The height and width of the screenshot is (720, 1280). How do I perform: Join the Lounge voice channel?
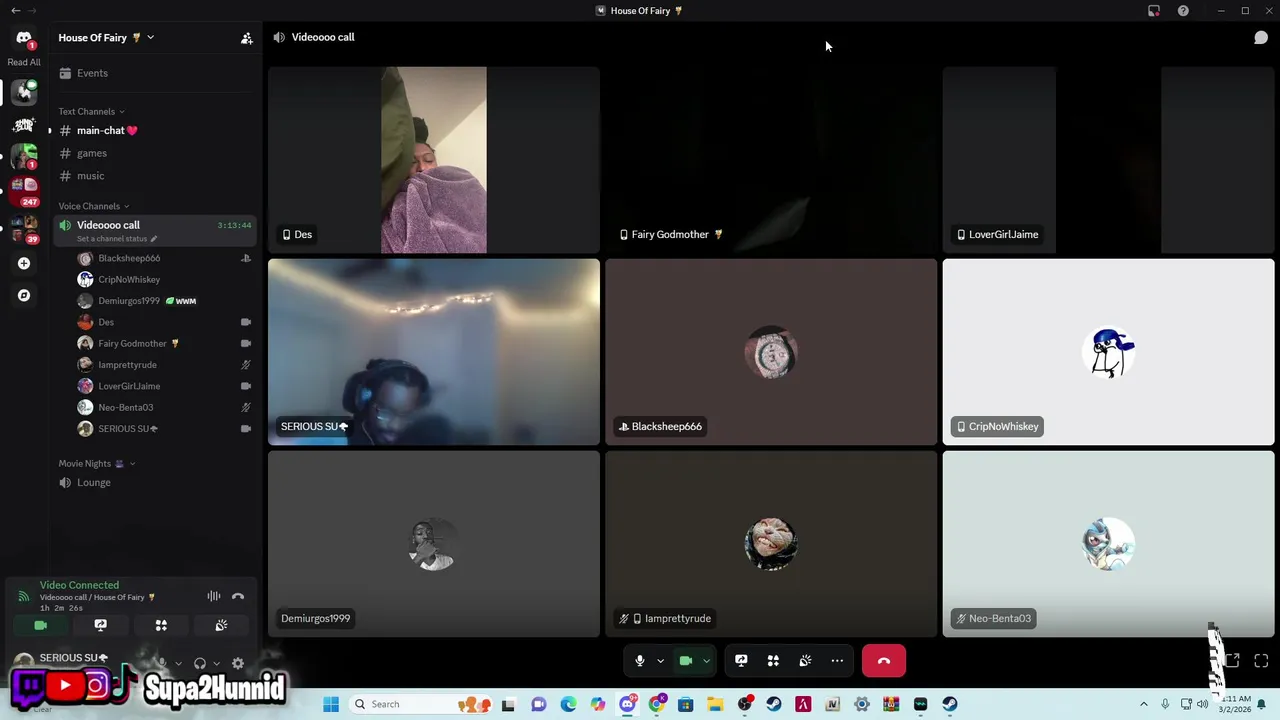pyautogui.click(x=155, y=483)
